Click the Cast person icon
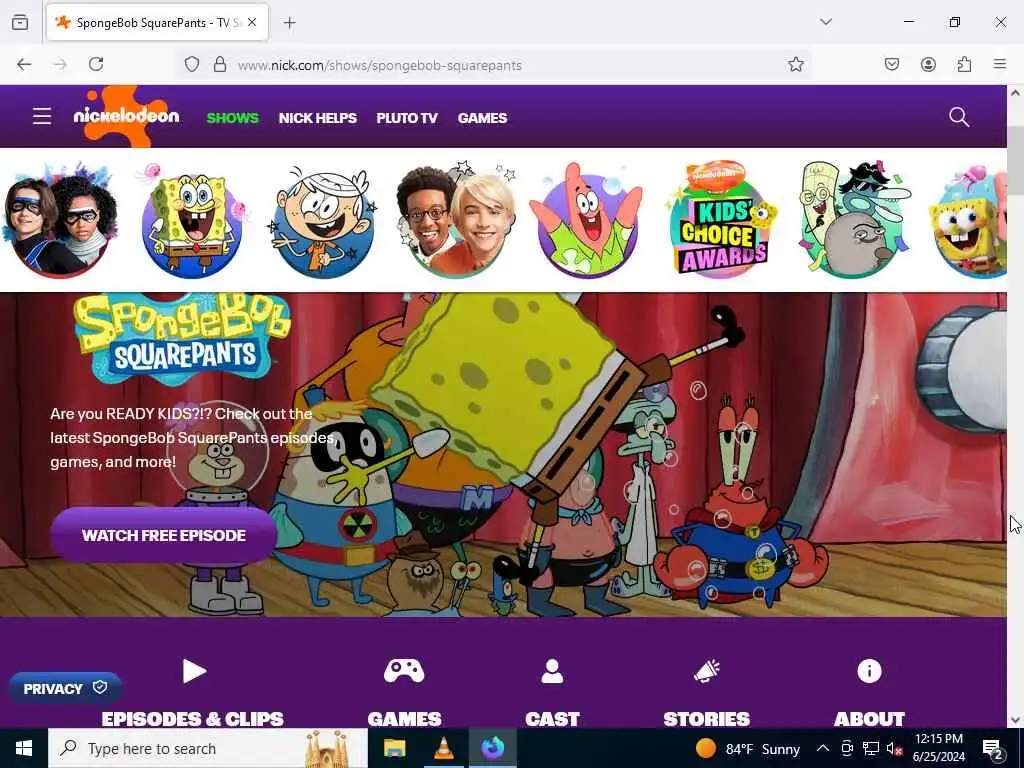This screenshot has width=1024, height=768. (552, 671)
